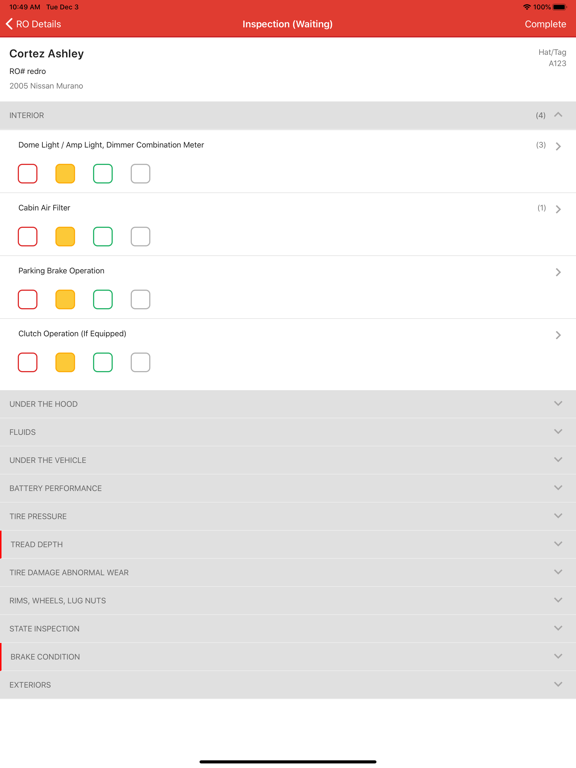Select Dome Light / Amp Light label

[111, 145]
